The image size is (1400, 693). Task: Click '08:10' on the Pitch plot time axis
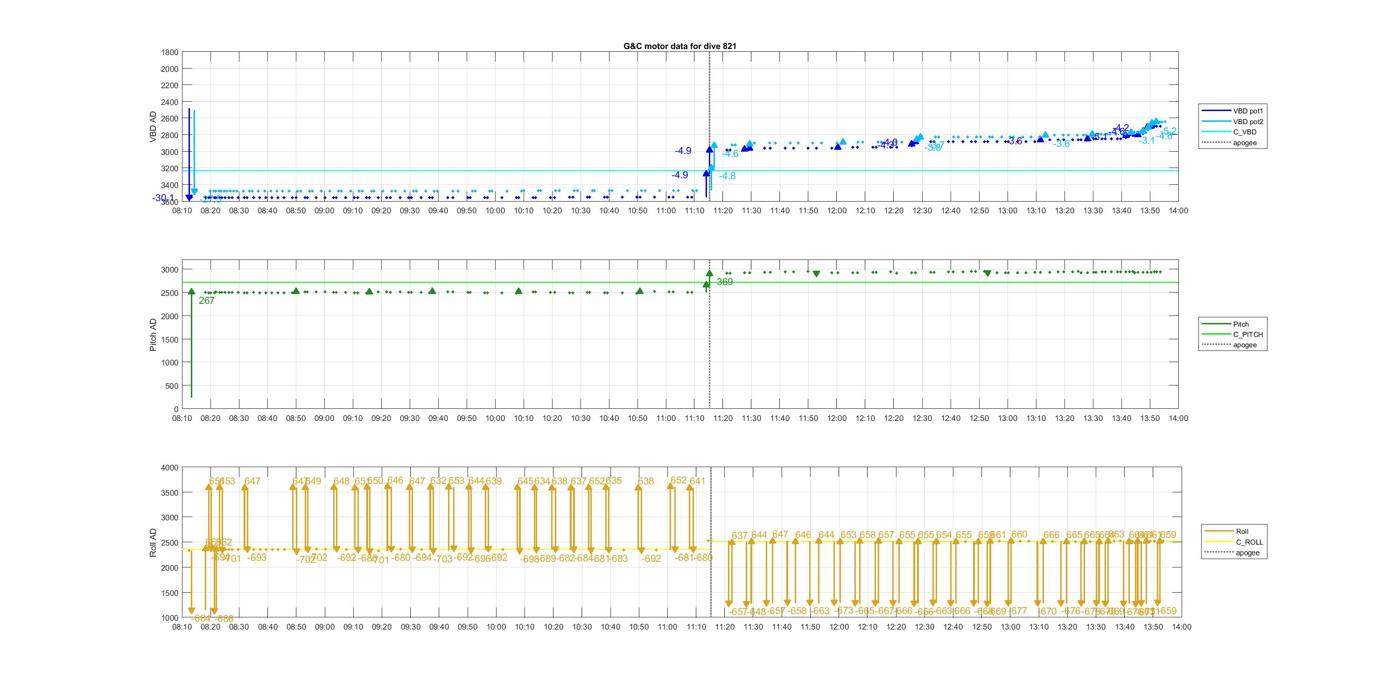pyautogui.click(x=182, y=419)
